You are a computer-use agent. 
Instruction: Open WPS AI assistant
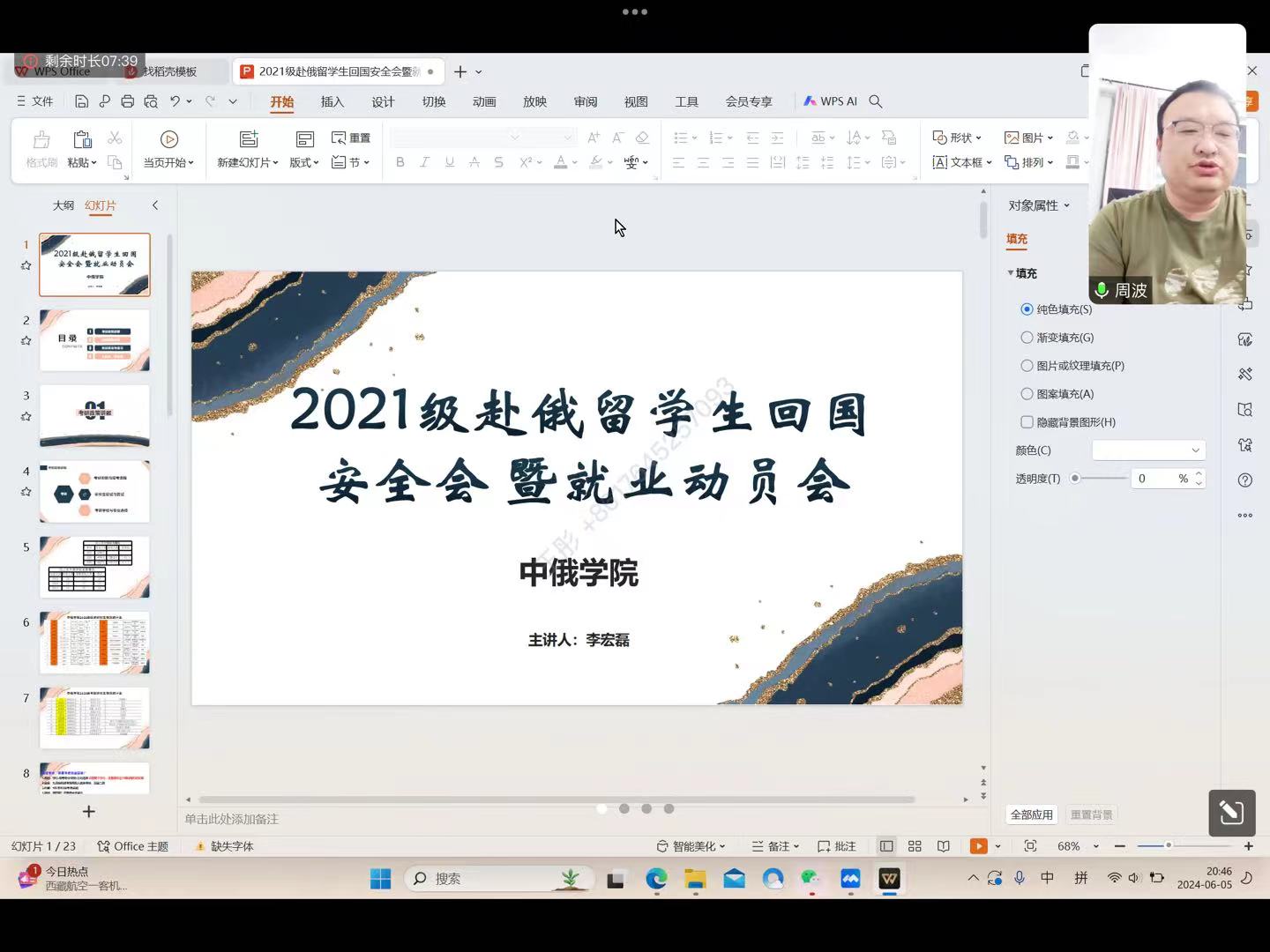[831, 101]
